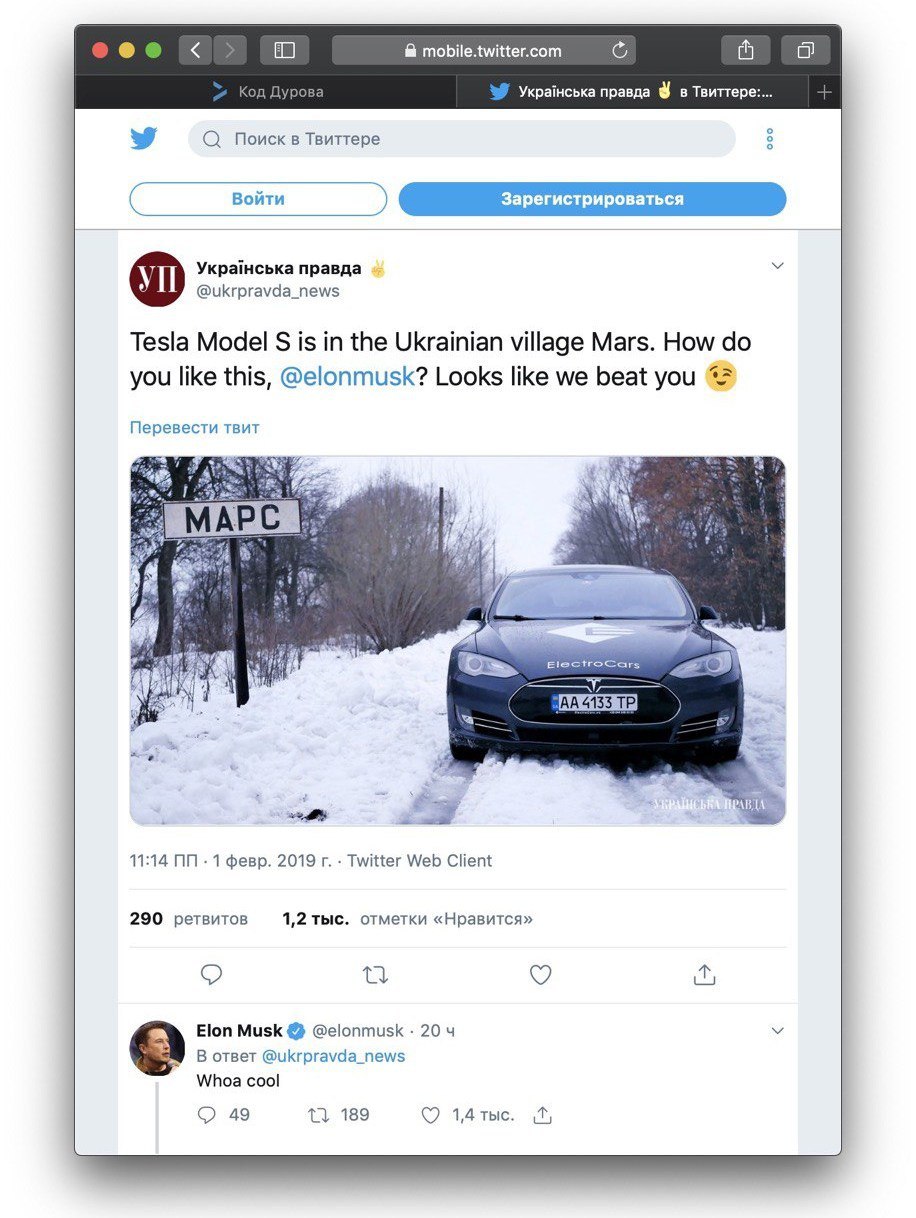This screenshot has height=1218, width=916.
Task: Reply to the Українська правда tweet
Action: point(211,974)
